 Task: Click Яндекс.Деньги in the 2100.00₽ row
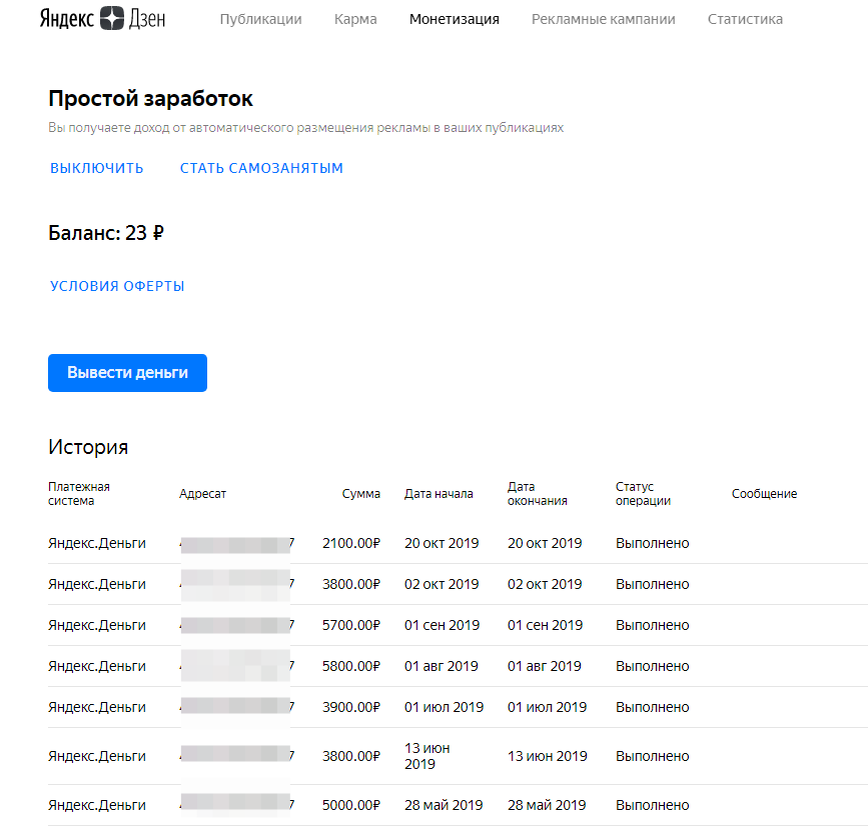pos(97,543)
